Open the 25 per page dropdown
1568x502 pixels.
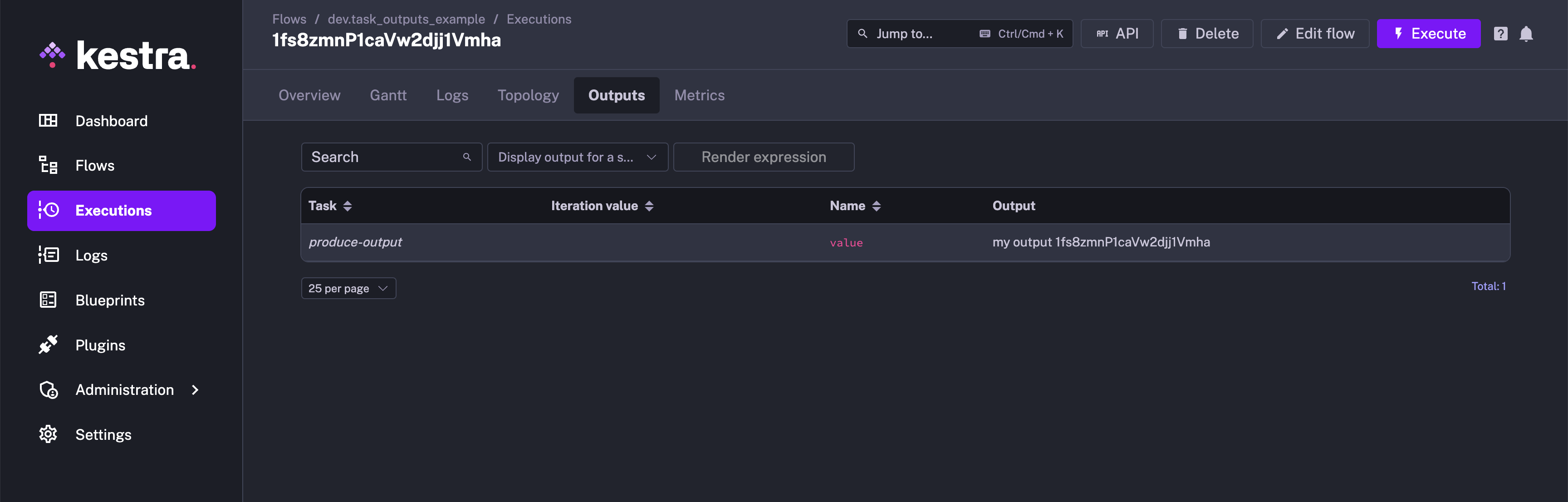coord(348,288)
